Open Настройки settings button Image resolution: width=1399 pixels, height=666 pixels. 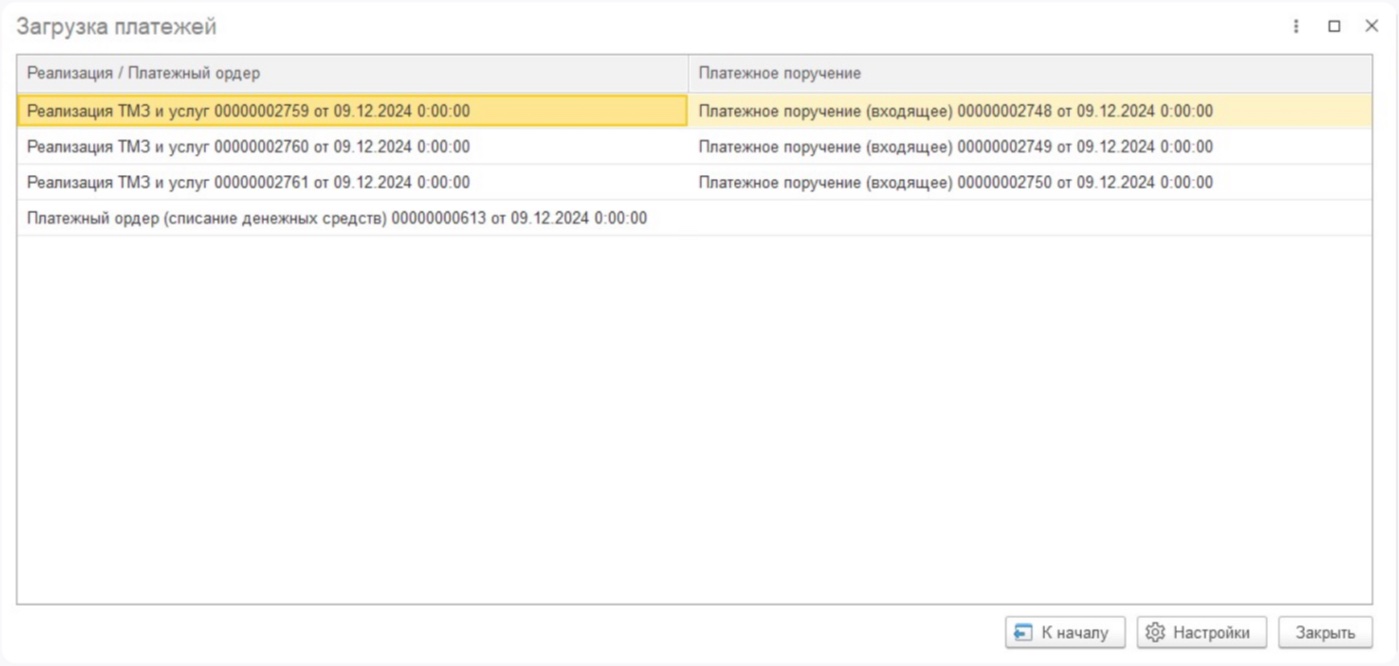click(1202, 632)
